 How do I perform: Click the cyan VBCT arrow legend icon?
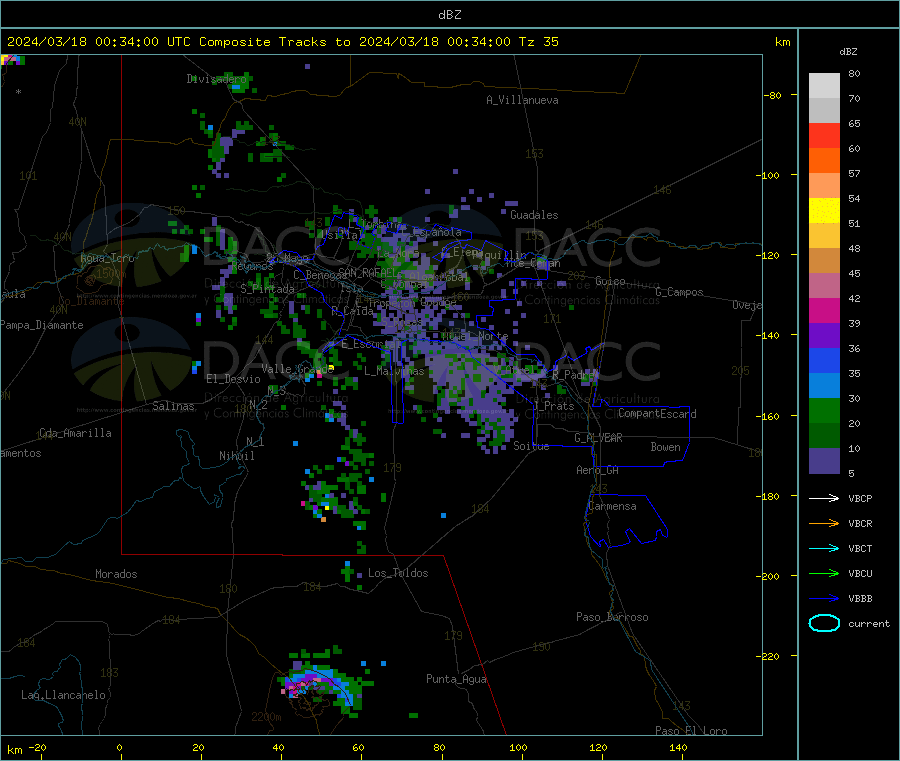(x=824, y=548)
